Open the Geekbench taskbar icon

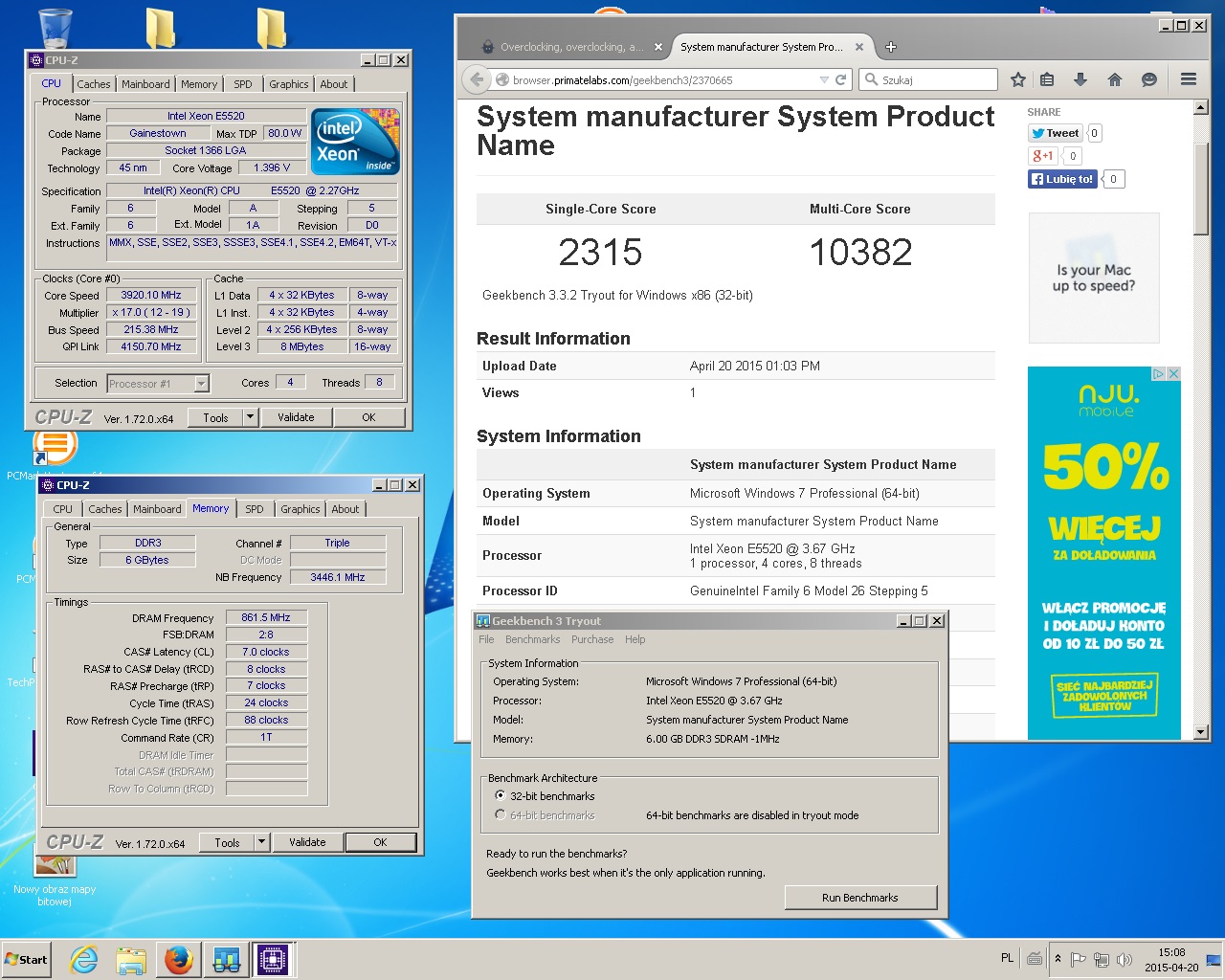[227, 960]
